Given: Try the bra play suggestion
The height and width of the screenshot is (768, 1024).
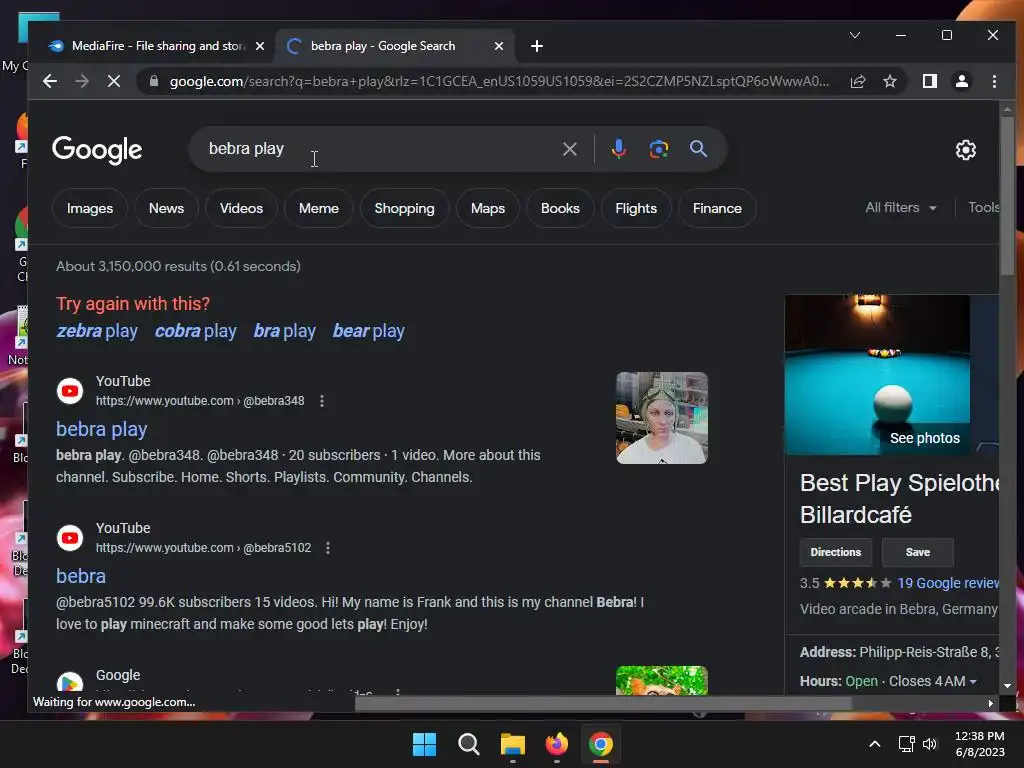Looking at the screenshot, I should pyautogui.click(x=284, y=331).
